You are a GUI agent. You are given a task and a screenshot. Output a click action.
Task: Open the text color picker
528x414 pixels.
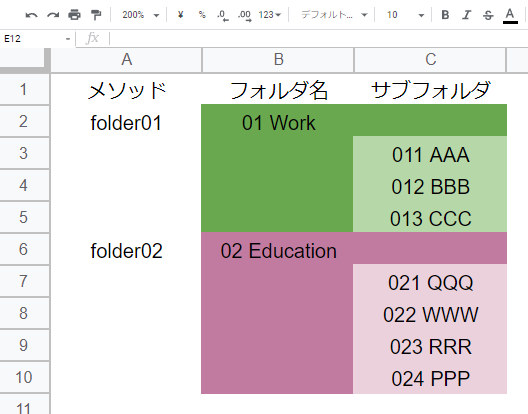click(x=510, y=15)
